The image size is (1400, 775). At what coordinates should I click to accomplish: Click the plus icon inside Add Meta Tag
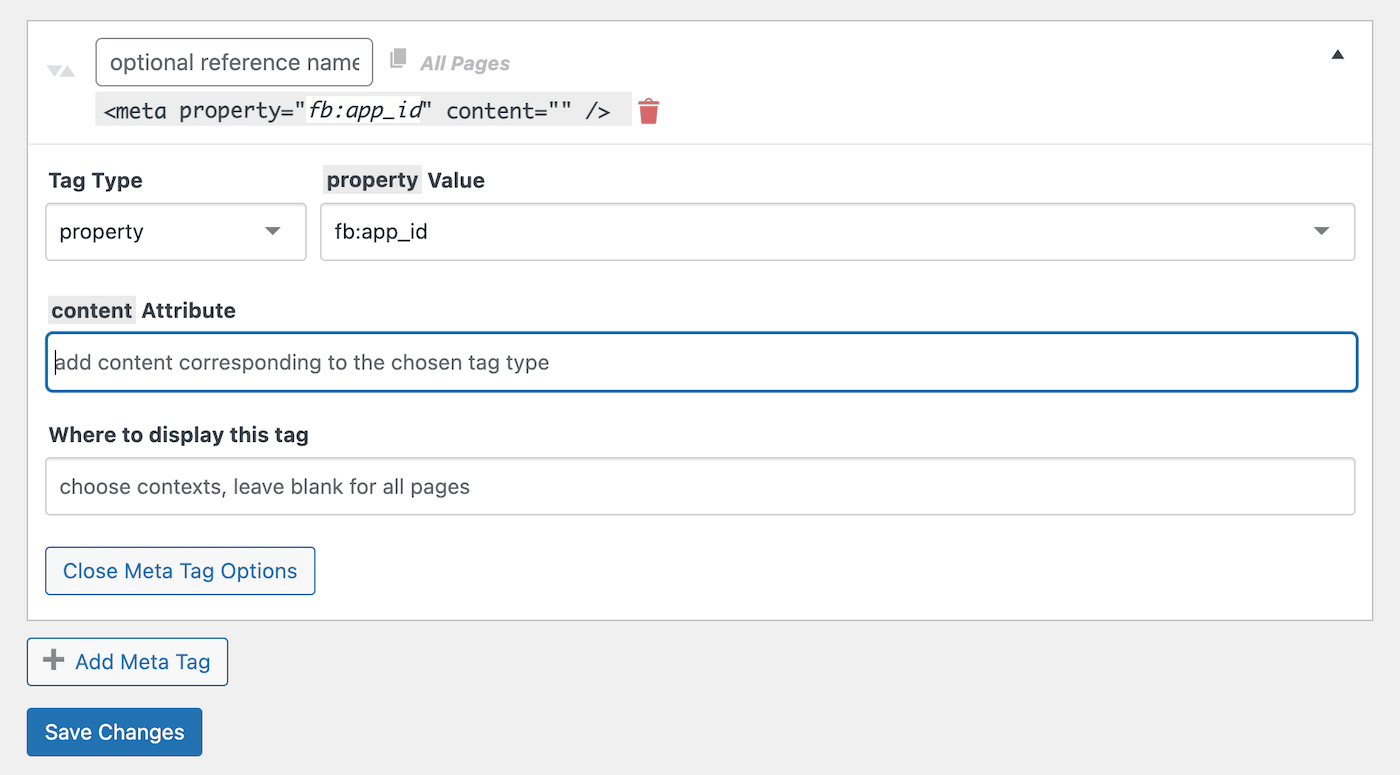[52, 661]
